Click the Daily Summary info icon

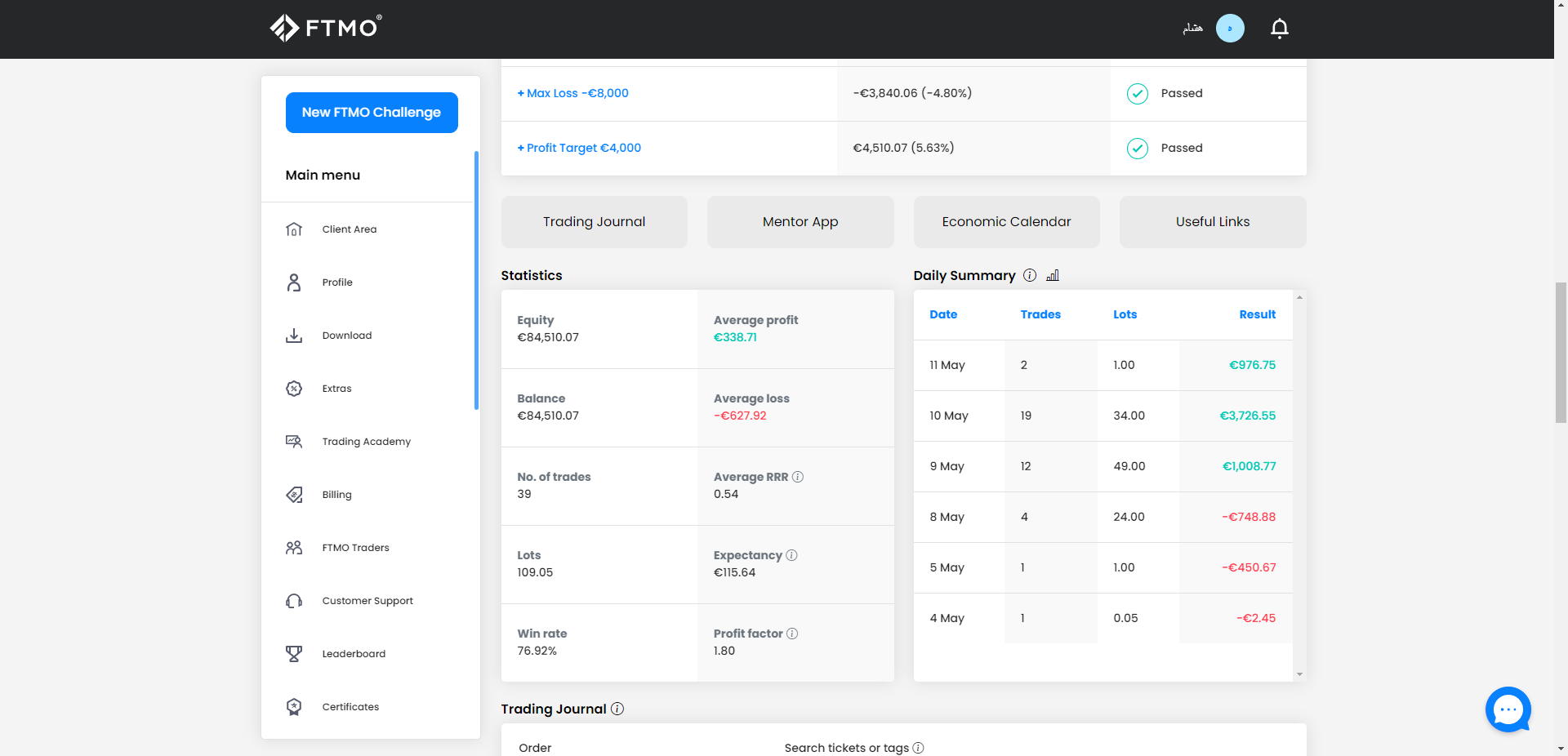(x=1030, y=275)
